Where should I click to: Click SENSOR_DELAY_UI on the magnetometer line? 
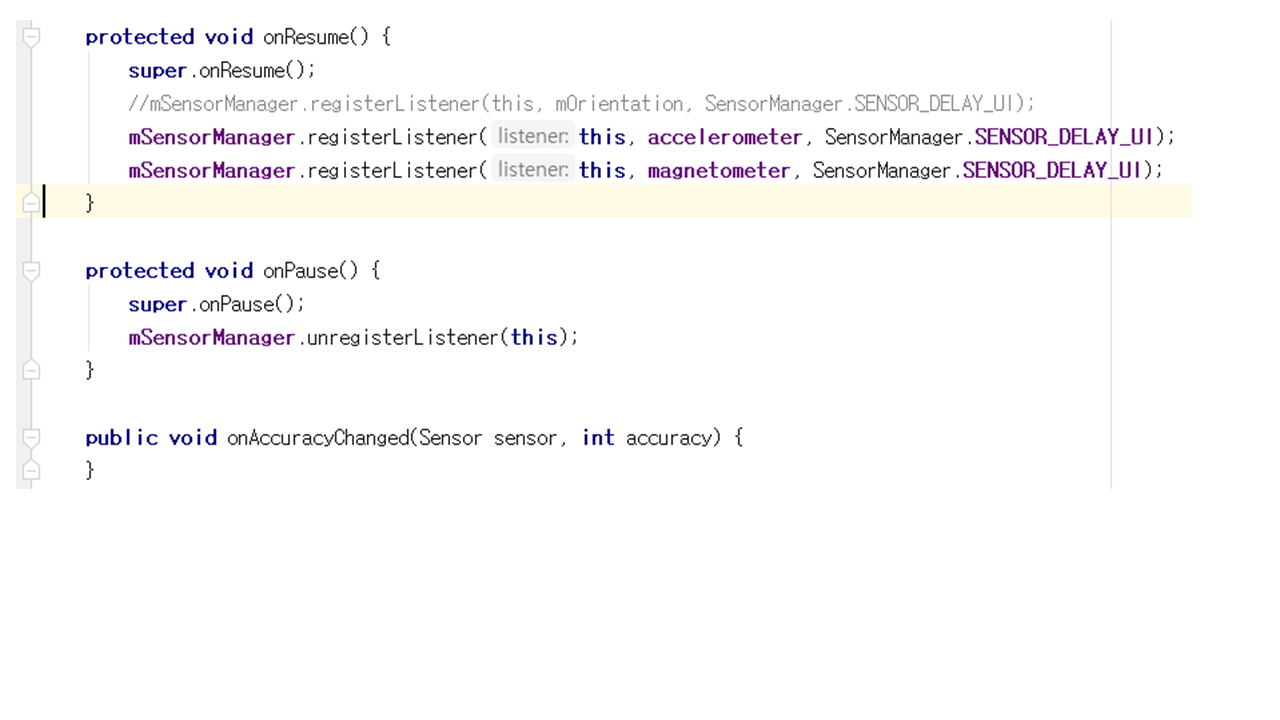(1052, 171)
